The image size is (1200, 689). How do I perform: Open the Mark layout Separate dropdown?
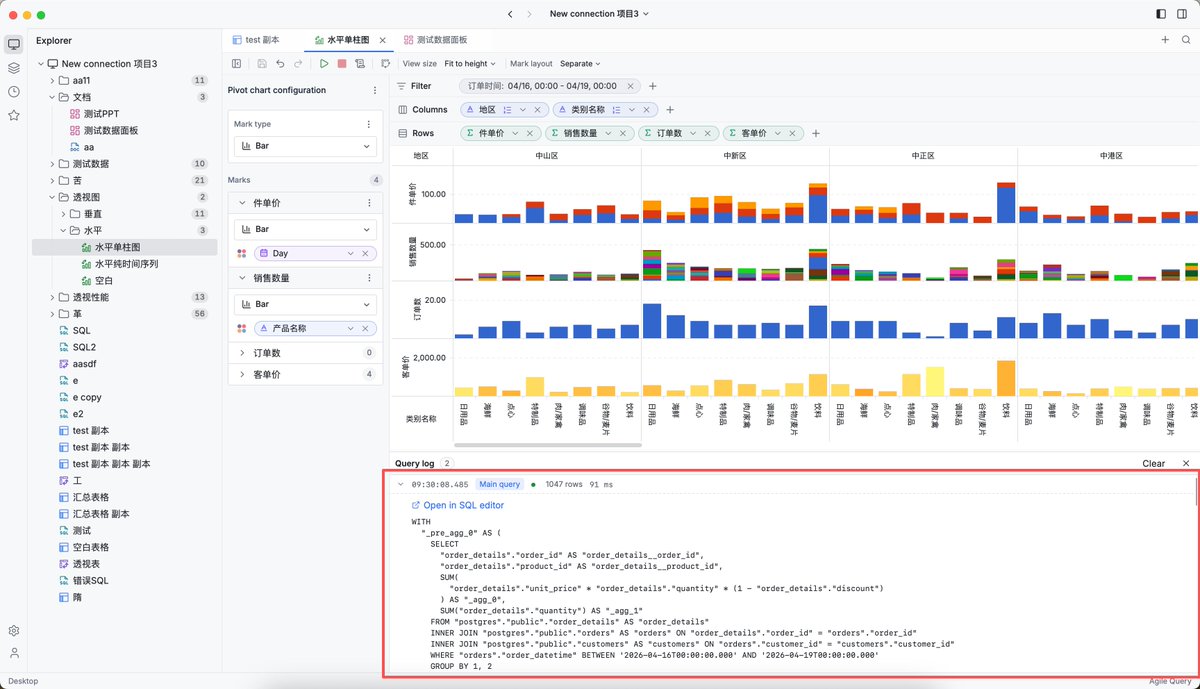[582, 63]
